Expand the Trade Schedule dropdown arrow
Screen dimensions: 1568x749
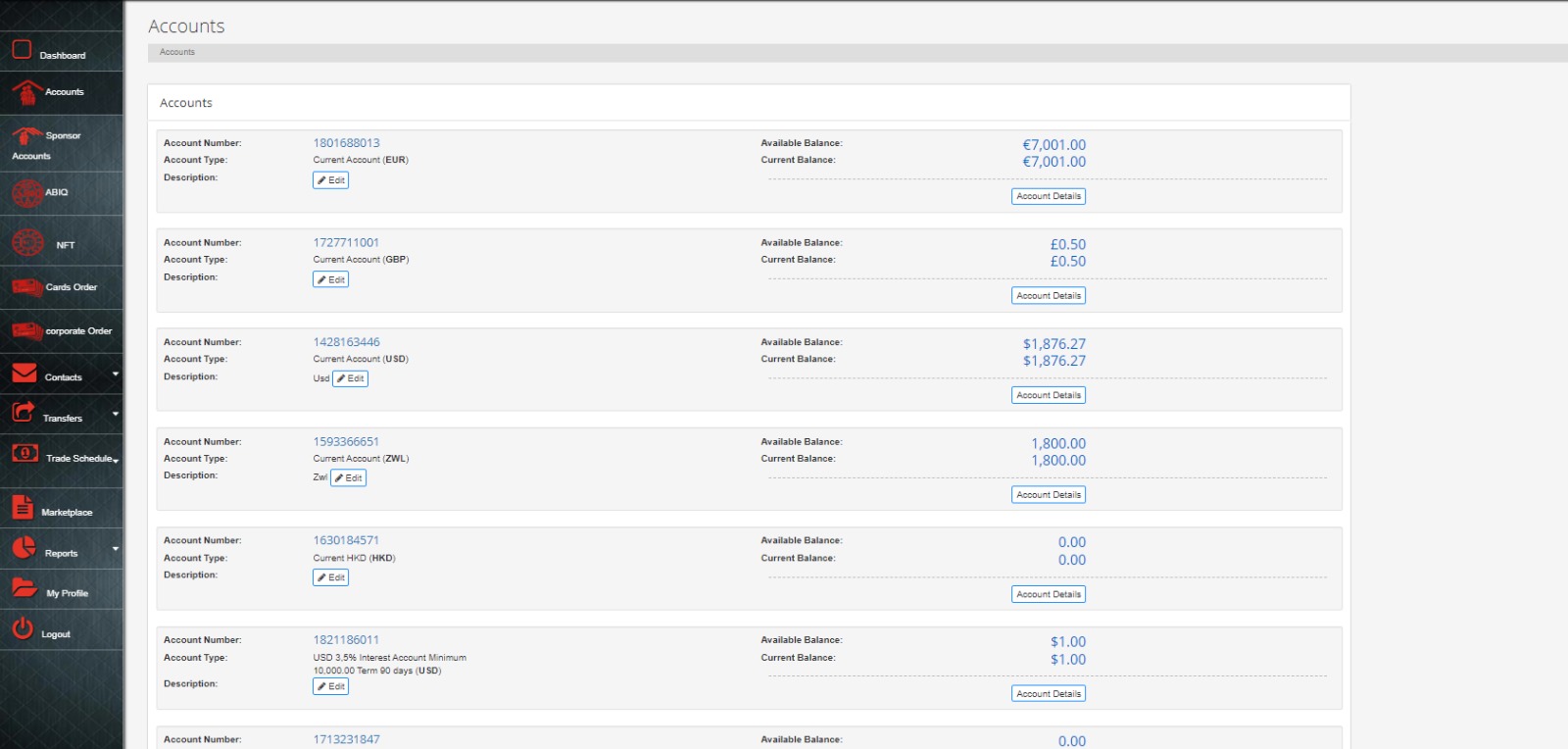[116, 460]
